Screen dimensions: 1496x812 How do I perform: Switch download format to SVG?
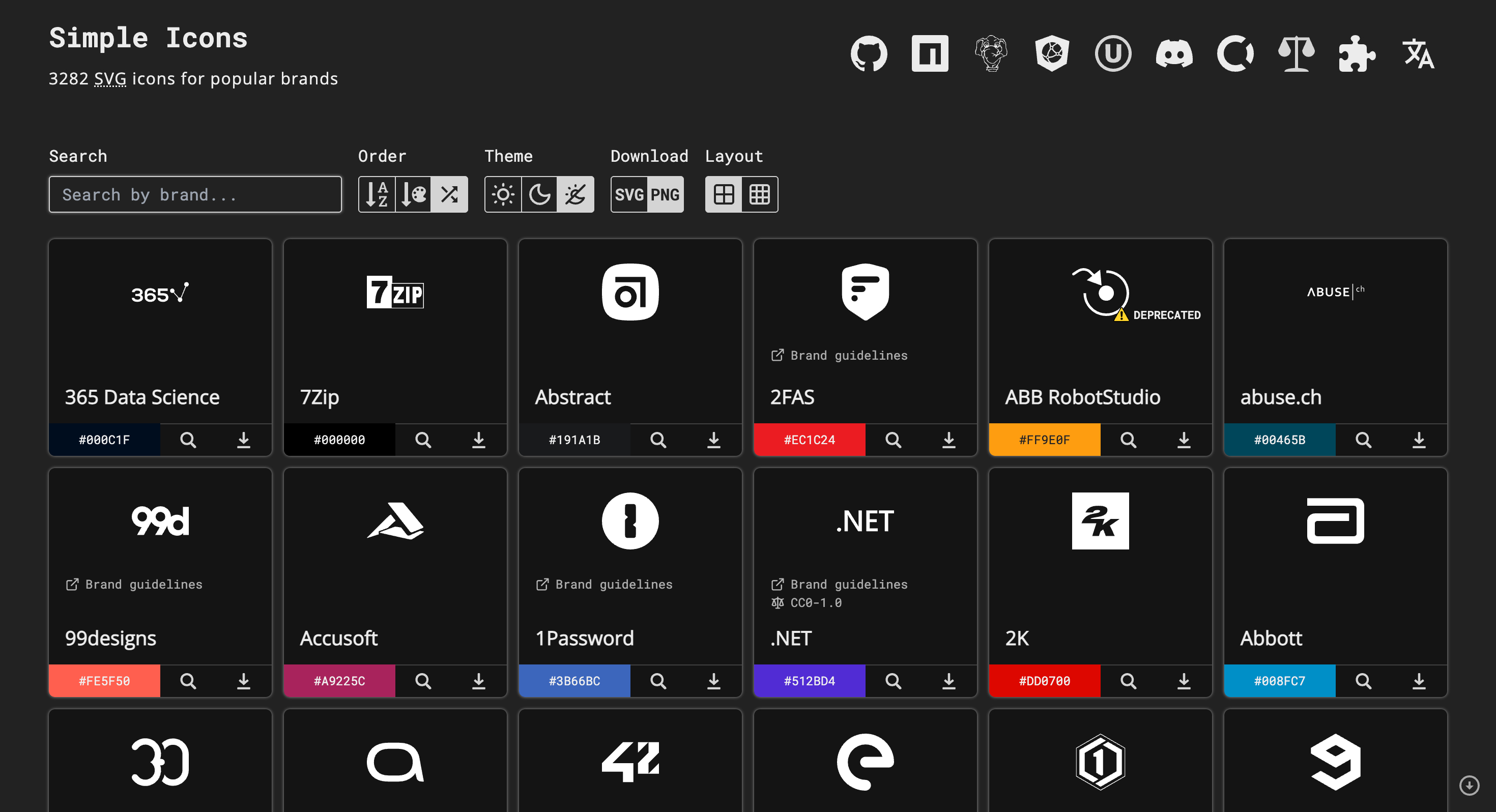[x=629, y=194]
